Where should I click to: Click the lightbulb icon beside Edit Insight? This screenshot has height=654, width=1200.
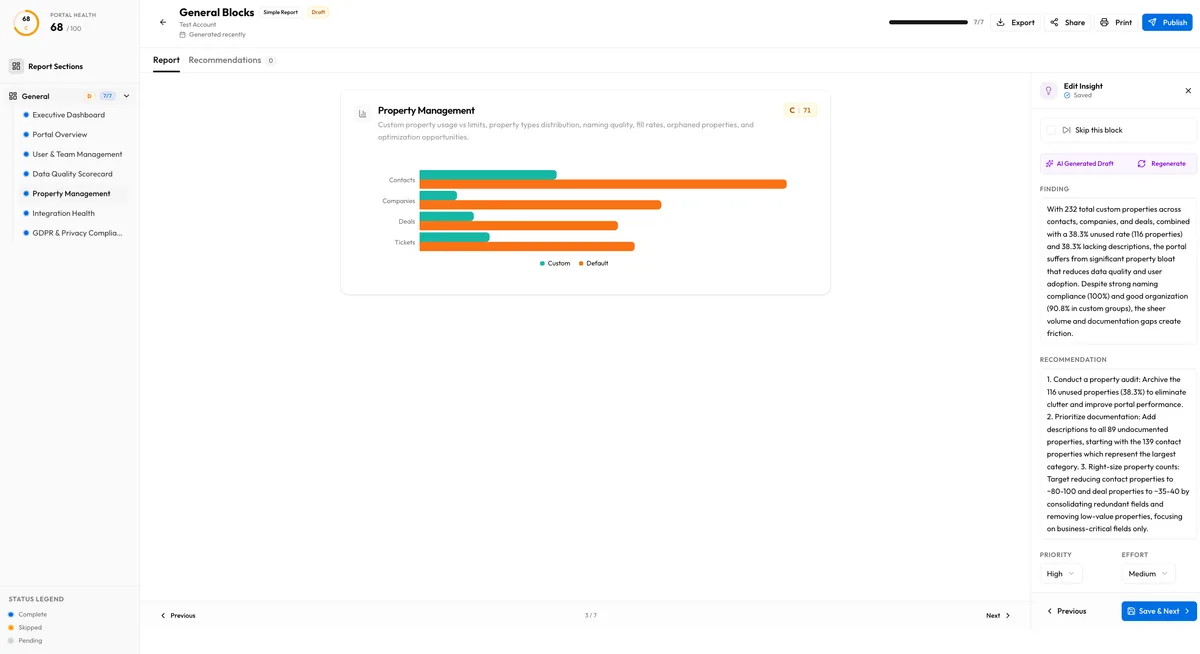pos(1048,89)
